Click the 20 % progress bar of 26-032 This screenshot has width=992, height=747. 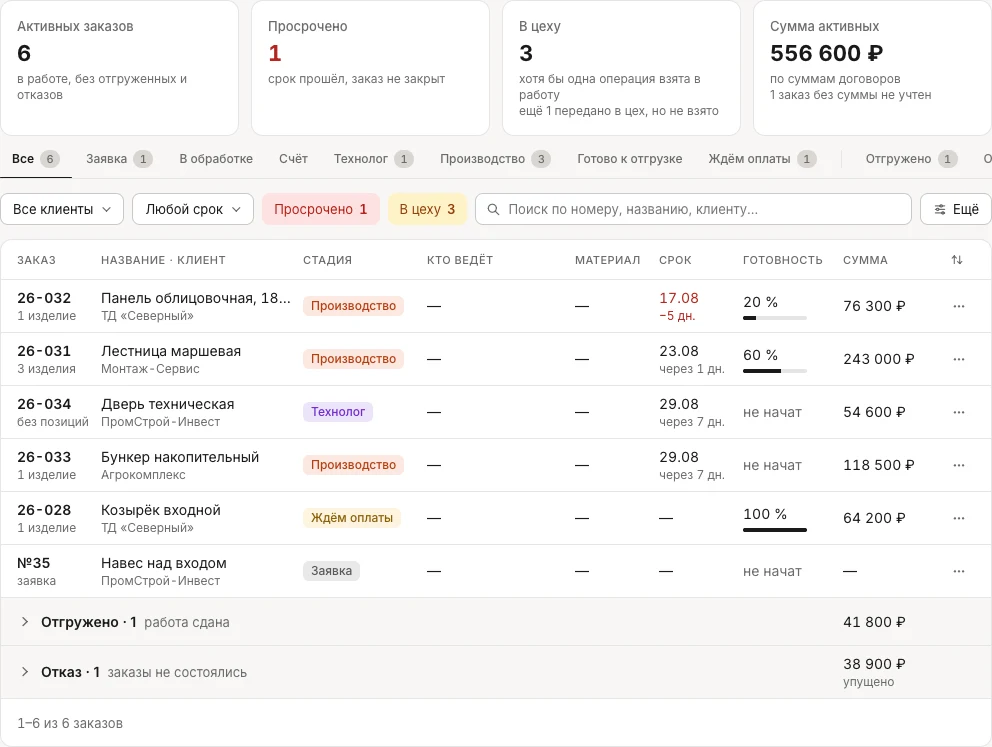(775, 318)
